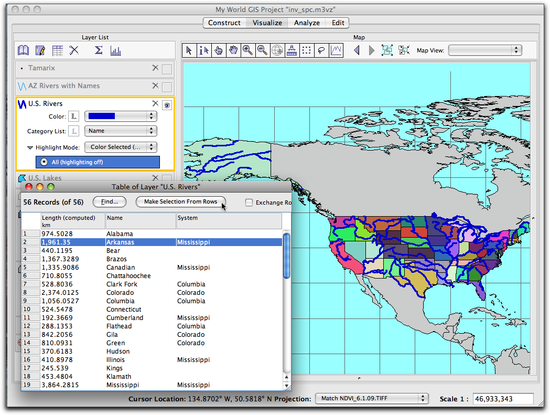Image resolution: width=550 pixels, height=415 pixels.
Task: Switch to the Visualize tab
Action: click(x=267, y=23)
